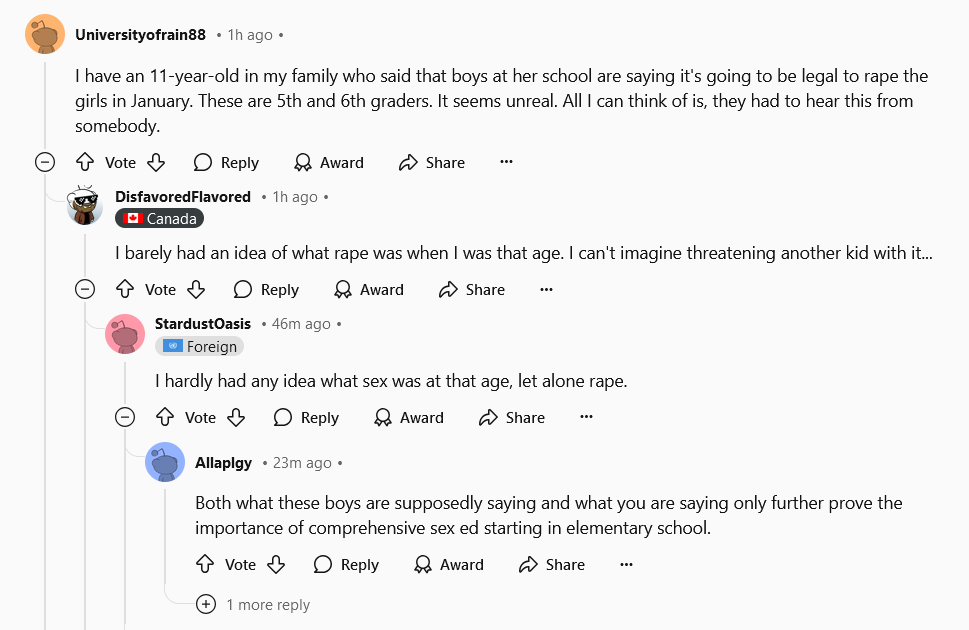
Task: Open StardustOasis's username link
Action: [203, 323]
